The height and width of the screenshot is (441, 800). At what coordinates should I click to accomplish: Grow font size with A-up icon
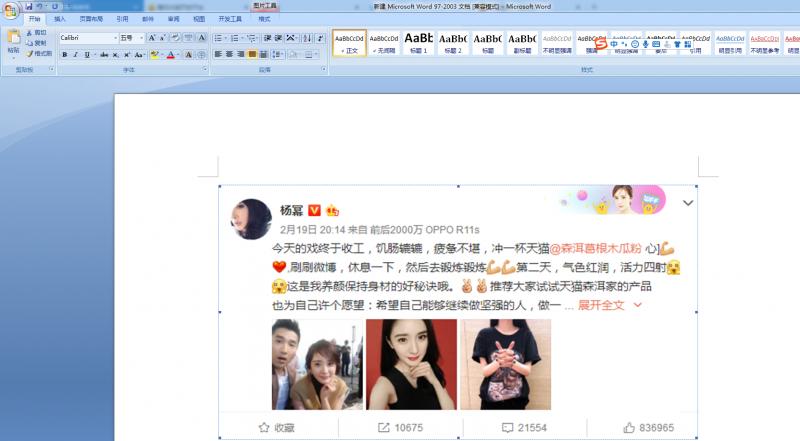pyautogui.click(x=152, y=38)
